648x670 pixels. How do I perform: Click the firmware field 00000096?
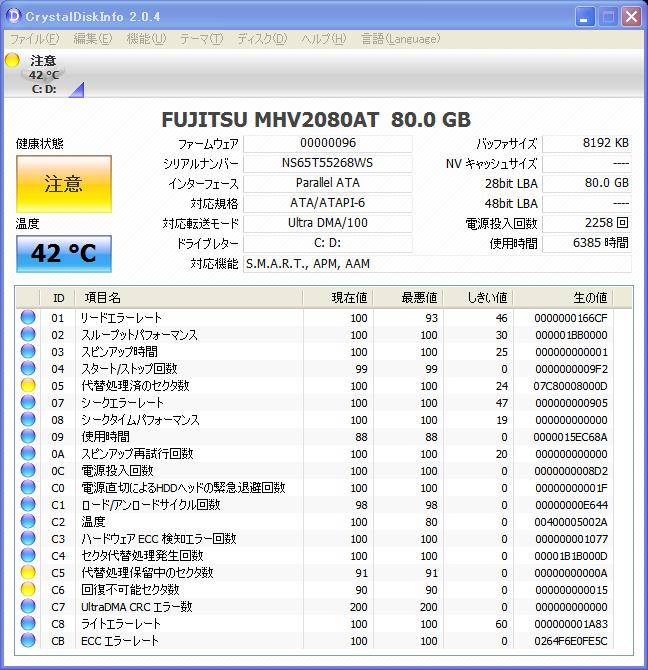point(328,143)
